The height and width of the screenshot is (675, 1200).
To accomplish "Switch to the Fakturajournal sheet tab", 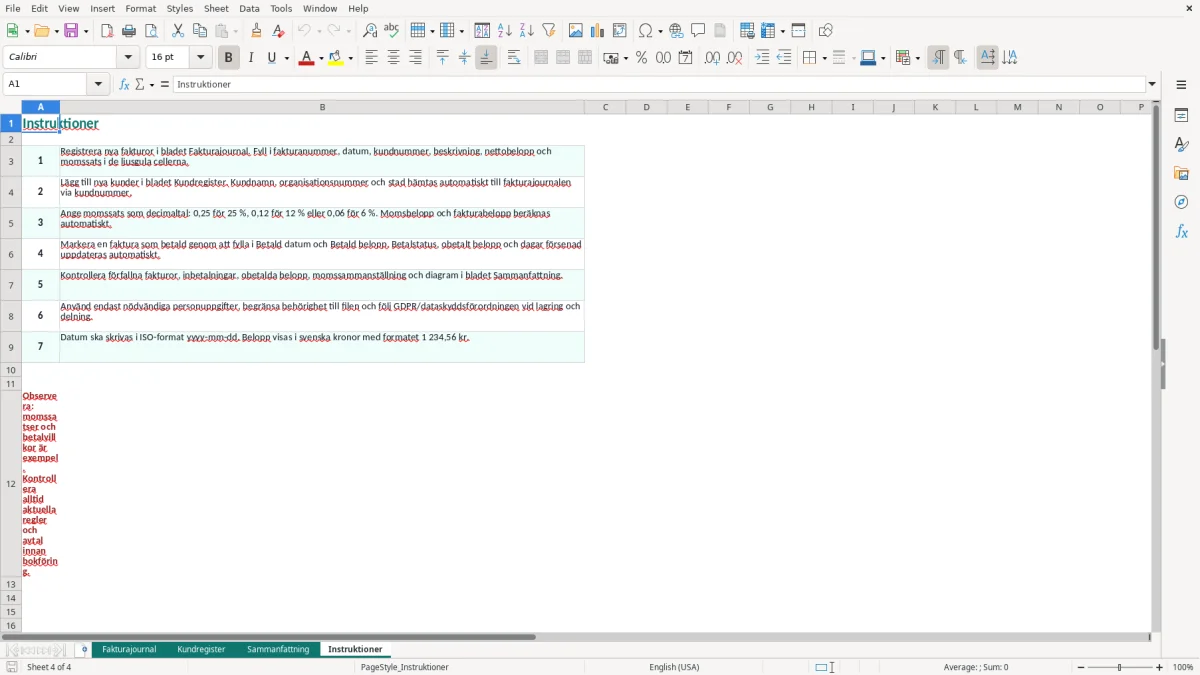I will coord(129,650).
